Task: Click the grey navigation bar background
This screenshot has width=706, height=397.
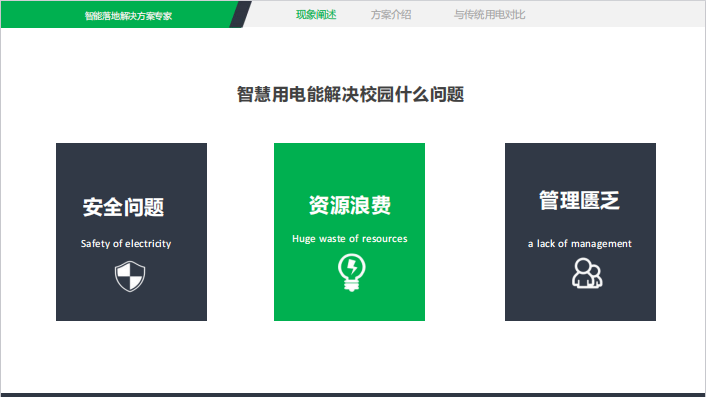Action: (612, 14)
